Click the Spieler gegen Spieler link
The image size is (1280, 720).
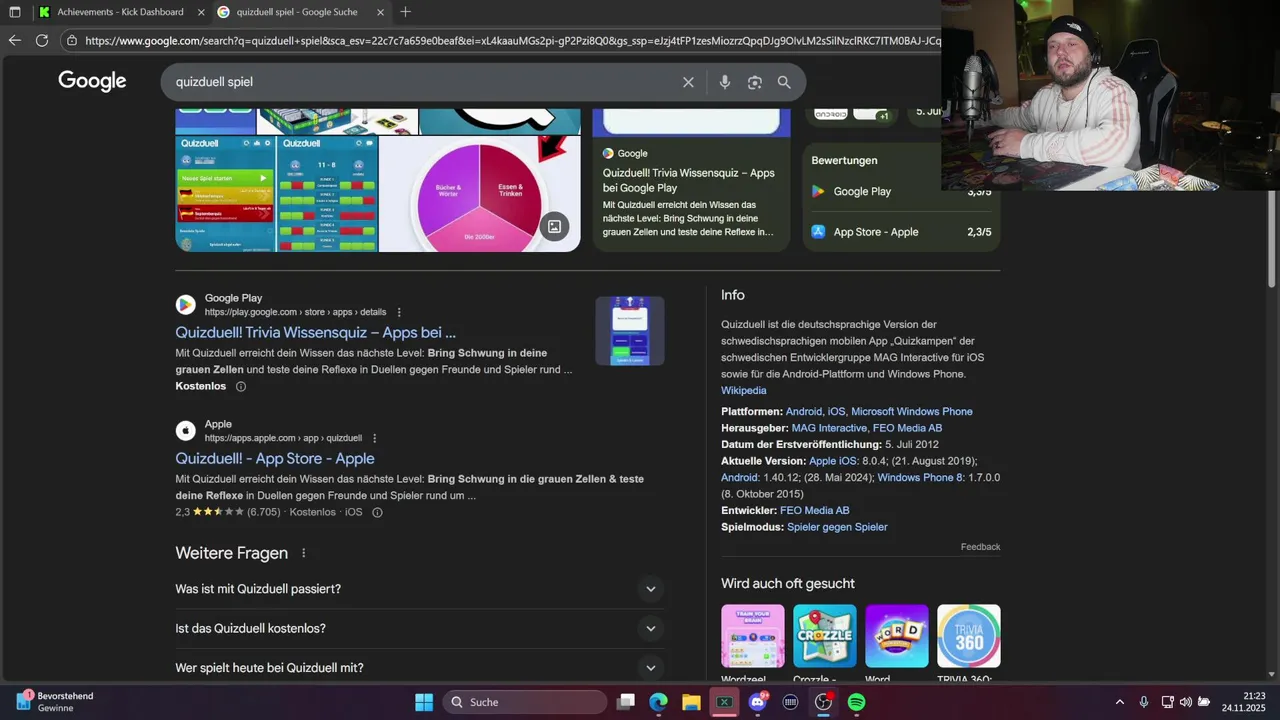coord(837,527)
